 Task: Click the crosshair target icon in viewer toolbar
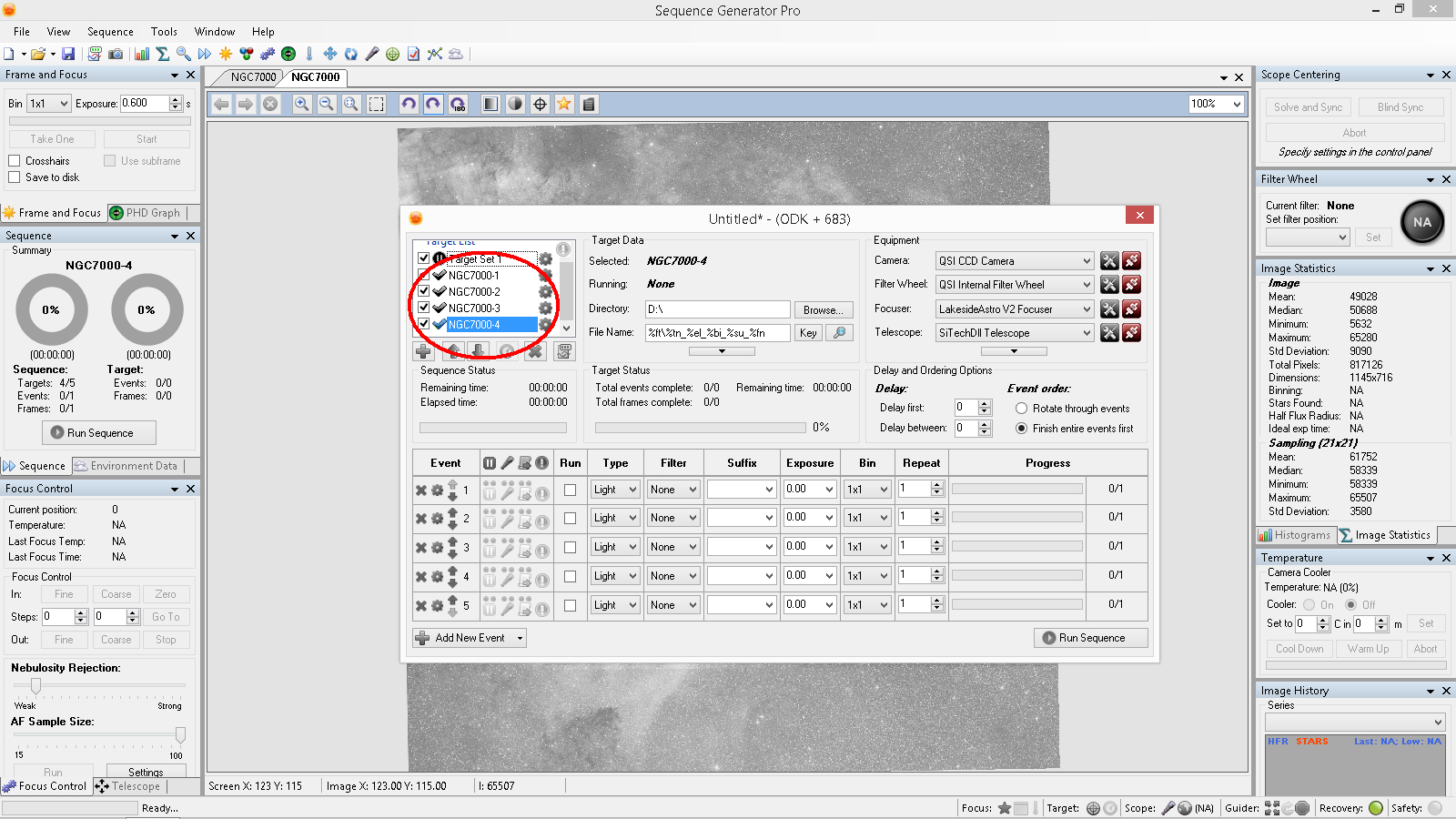pos(540,104)
